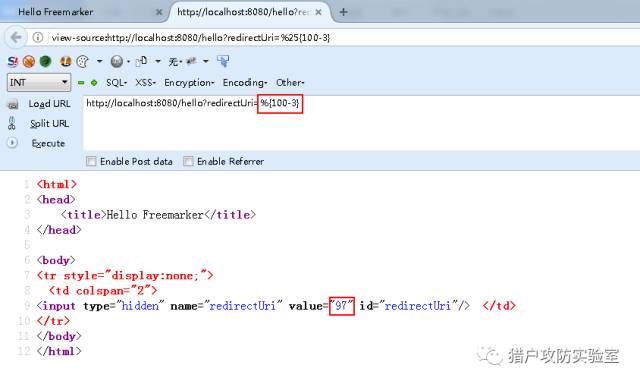Click inside the HackBar URL text area
Screen dimensions: 640x384
(x=361, y=122)
